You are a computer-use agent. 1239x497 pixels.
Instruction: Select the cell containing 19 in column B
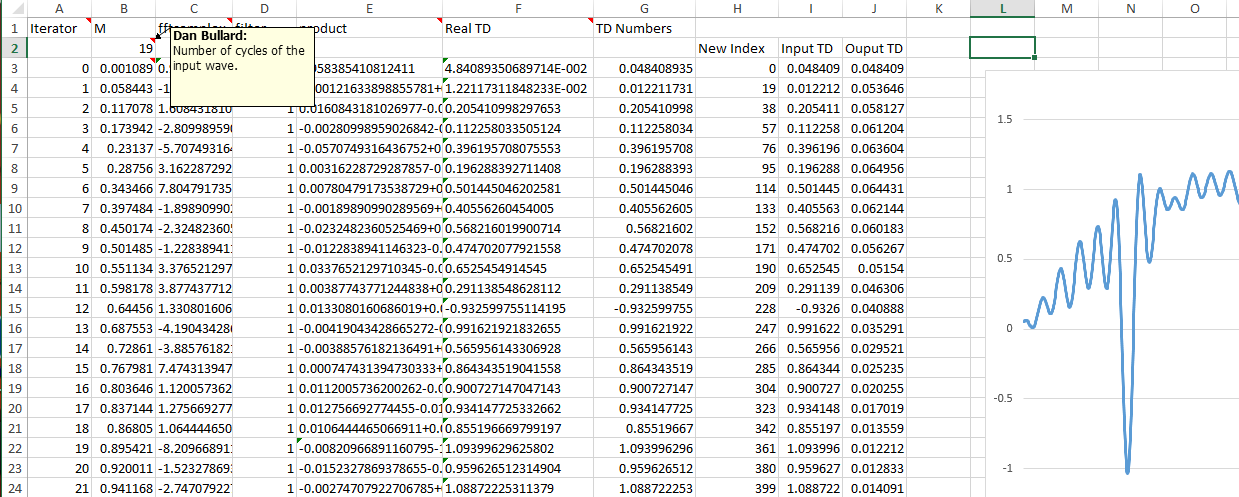pyautogui.click(x=123, y=48)
